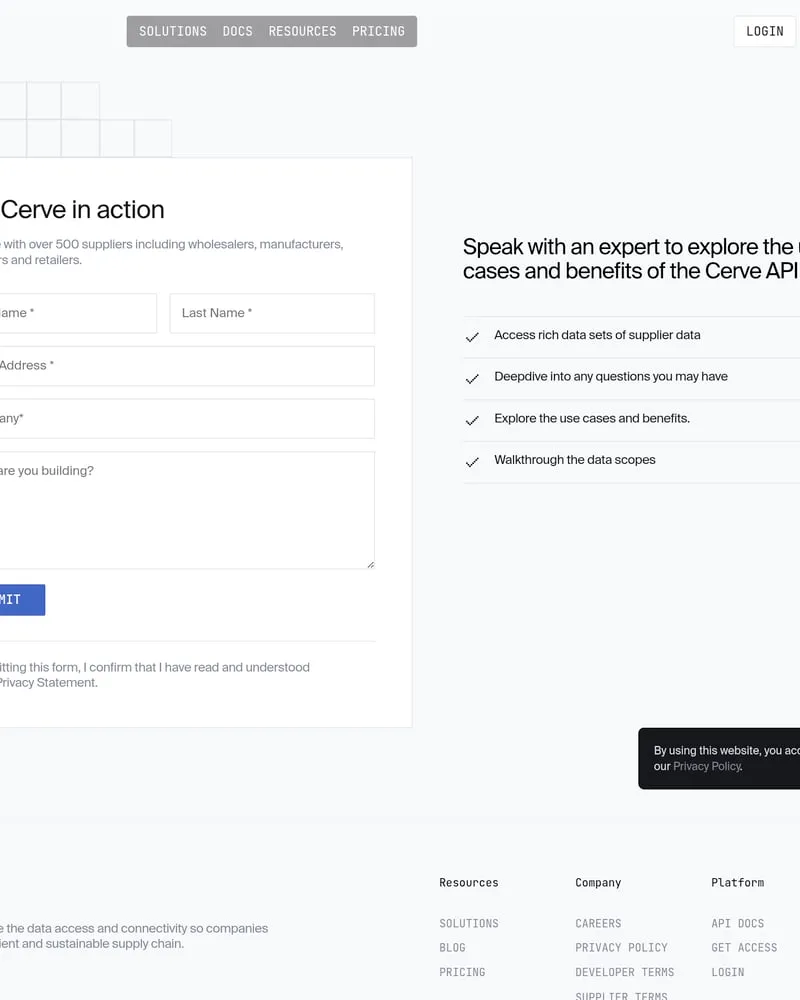Click 'Walkthrough the data scopes' text
Image resolution: width=800 pixels, height=1000 pixels.
[575, 460]
